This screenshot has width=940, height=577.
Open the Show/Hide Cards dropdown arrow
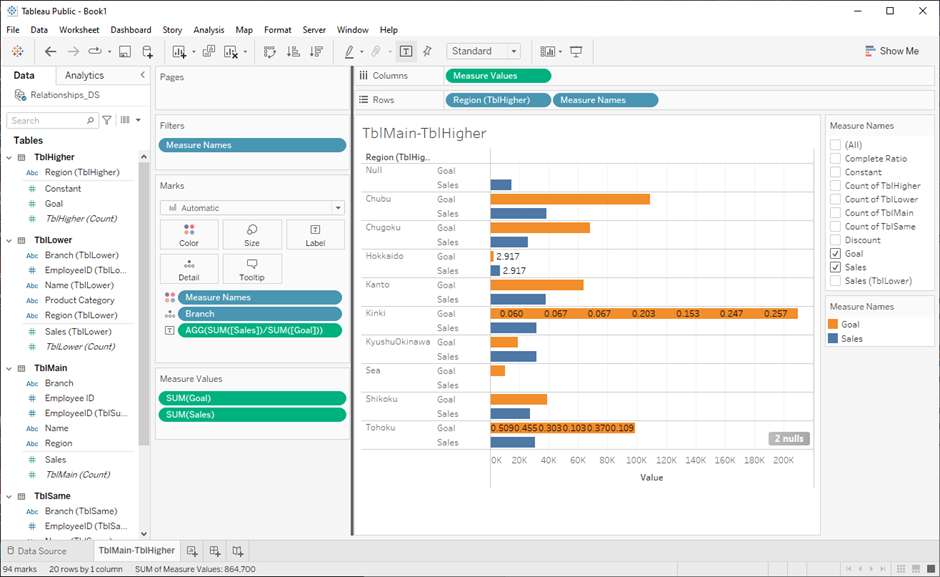tap(560, 52)
